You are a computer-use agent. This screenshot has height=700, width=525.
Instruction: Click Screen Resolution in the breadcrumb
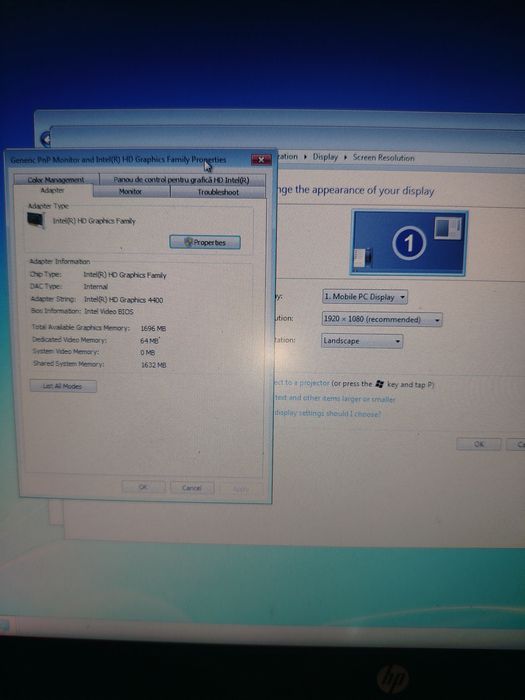pyautogui.click(x=383, y=158)
